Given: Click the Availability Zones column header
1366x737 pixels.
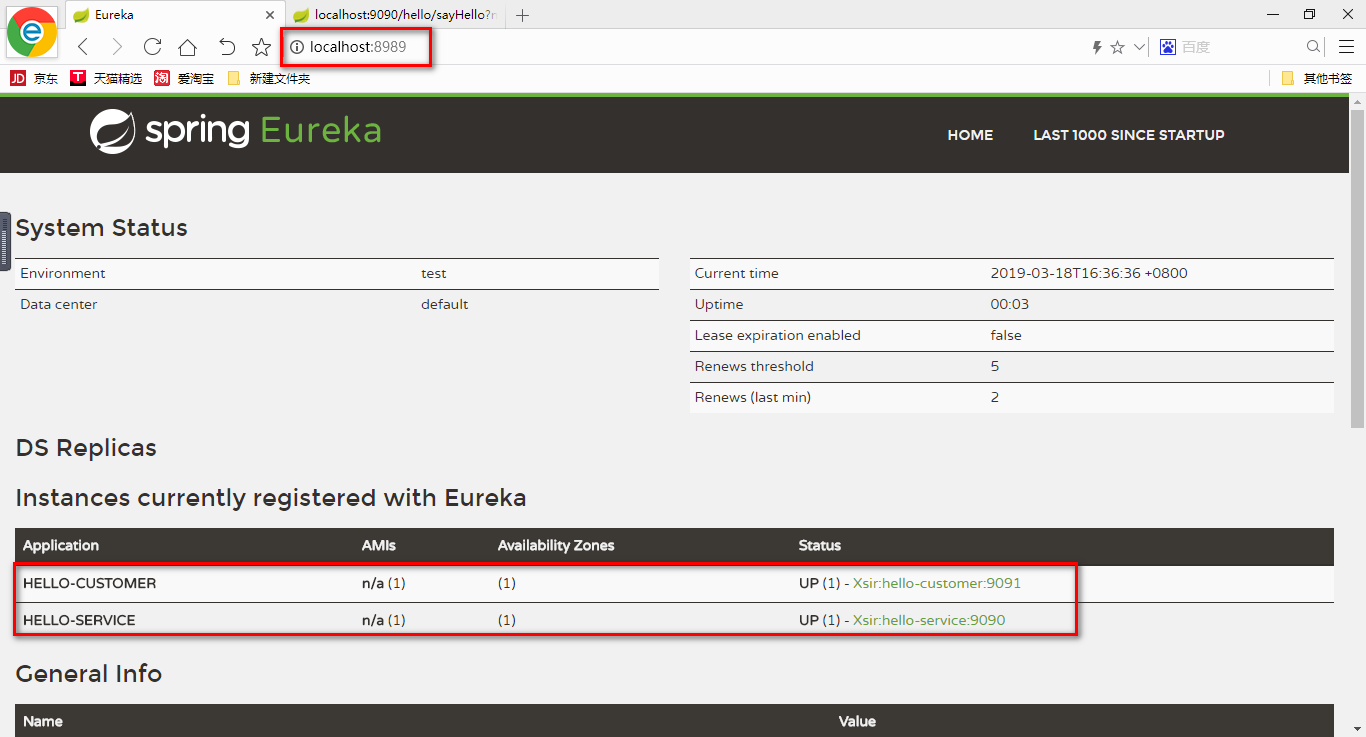Looking at the screenshot, I should click(x=556, y=546).
